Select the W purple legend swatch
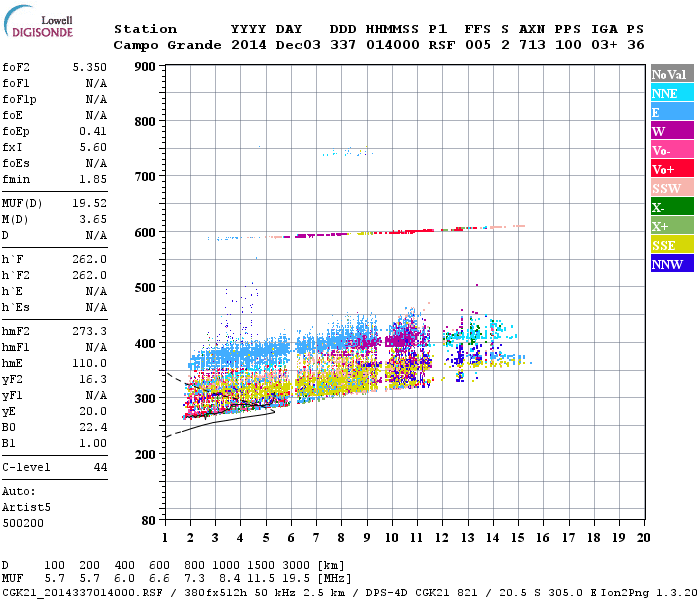700x600 pixels. click(x=672, y=131)
